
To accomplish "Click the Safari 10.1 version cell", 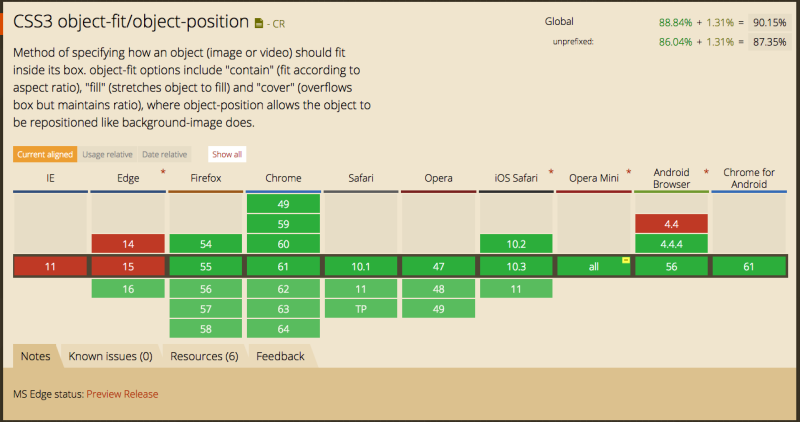I will [x=361, y=266].
